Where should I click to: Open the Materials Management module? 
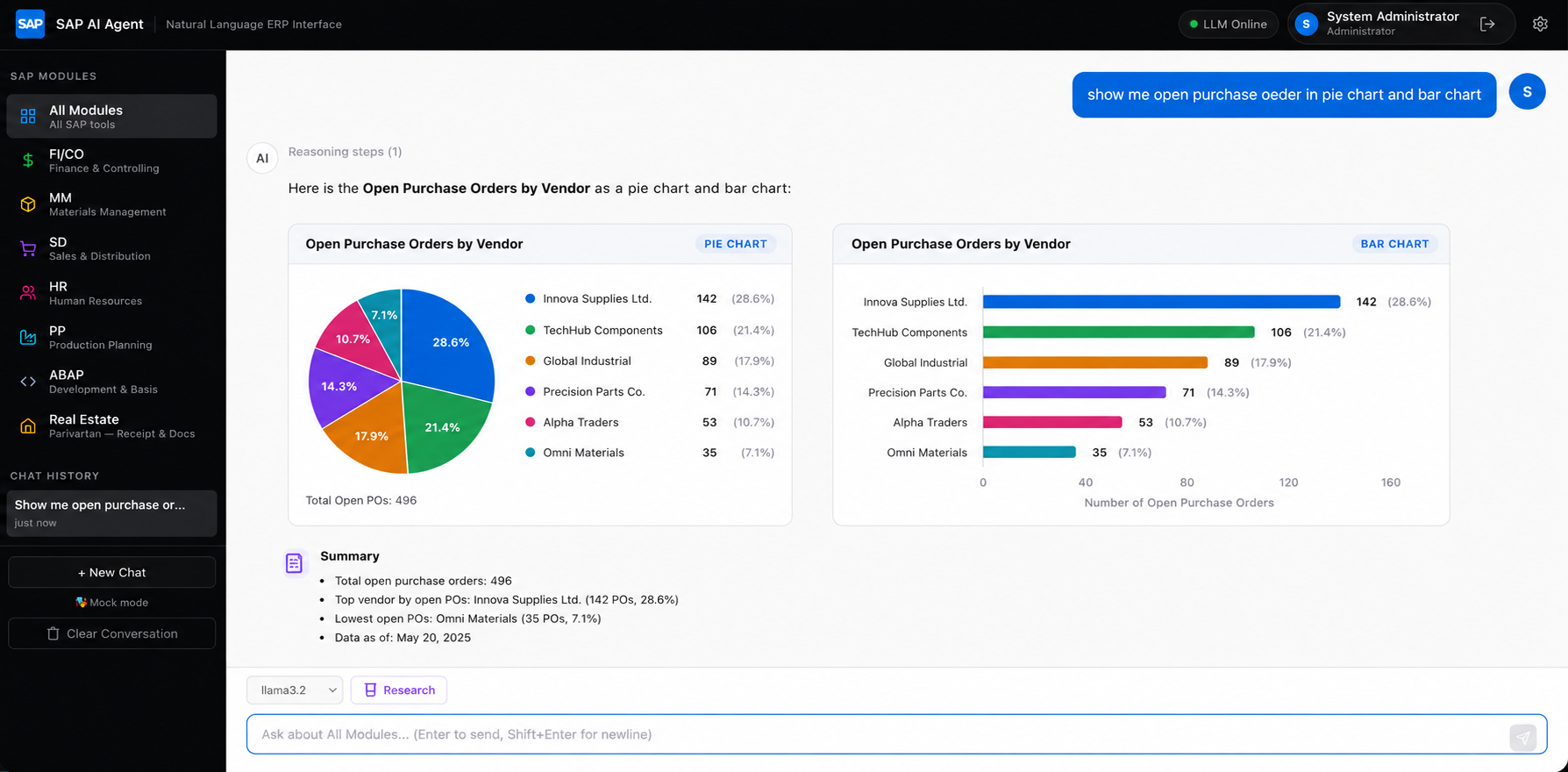112,204
